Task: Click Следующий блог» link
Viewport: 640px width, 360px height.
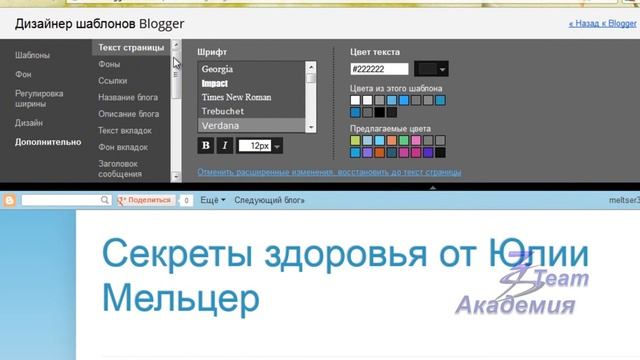Action: coord(269,200)
